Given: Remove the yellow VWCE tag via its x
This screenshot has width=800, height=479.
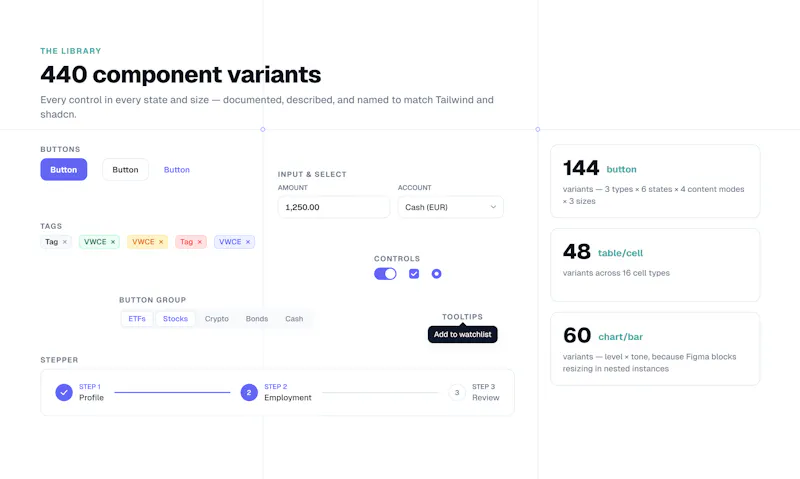Looking at the screenshot, I should point(161,242).
